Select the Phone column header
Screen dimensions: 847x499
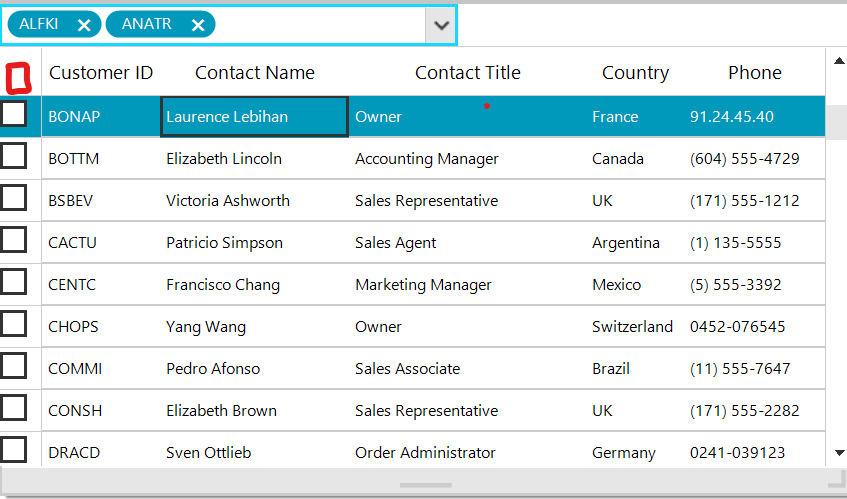(754, 73)
